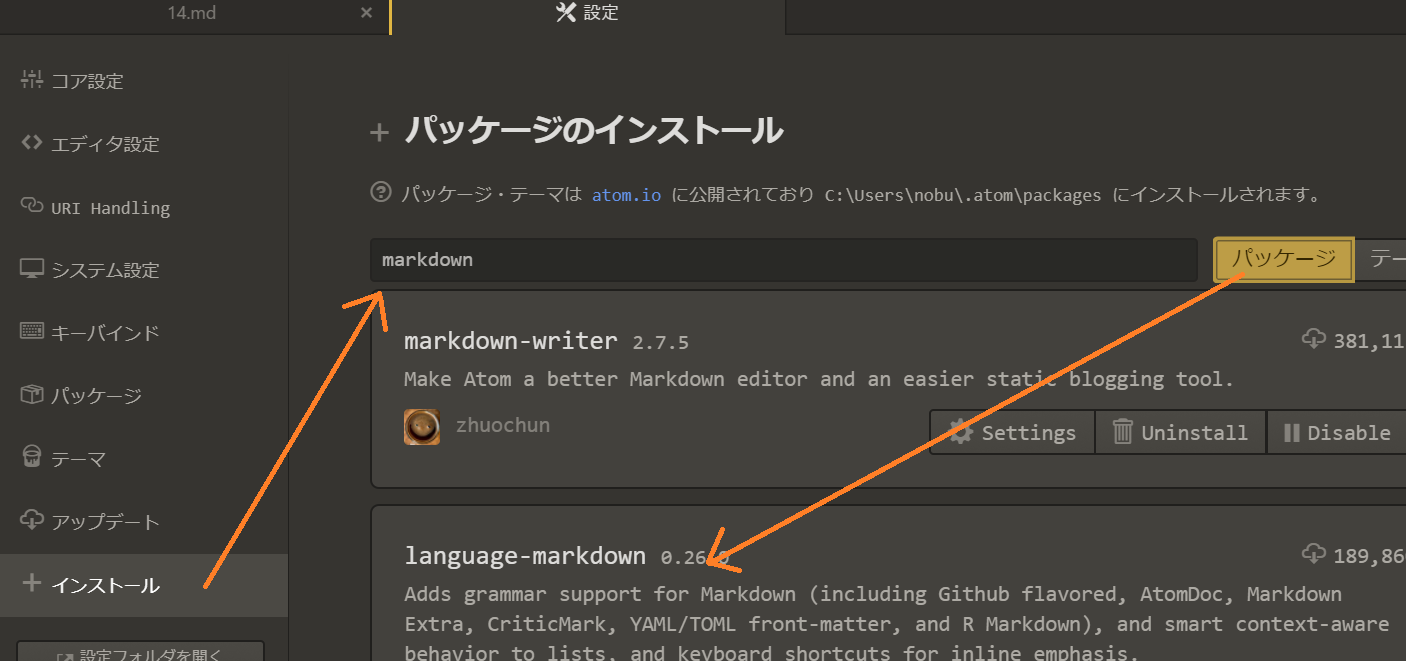Click markdown-writer version 2.7.5 text

tap(660, 343)
